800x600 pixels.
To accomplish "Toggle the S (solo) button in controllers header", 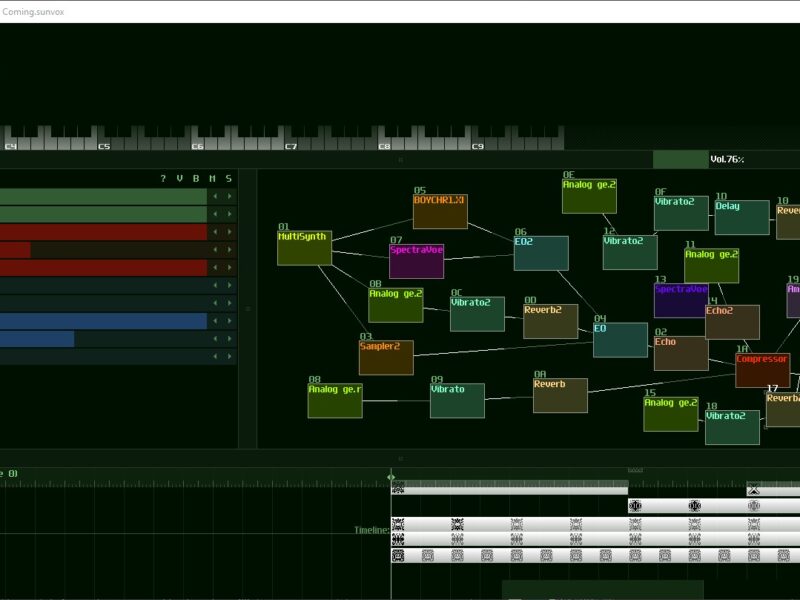I will 228,179.
